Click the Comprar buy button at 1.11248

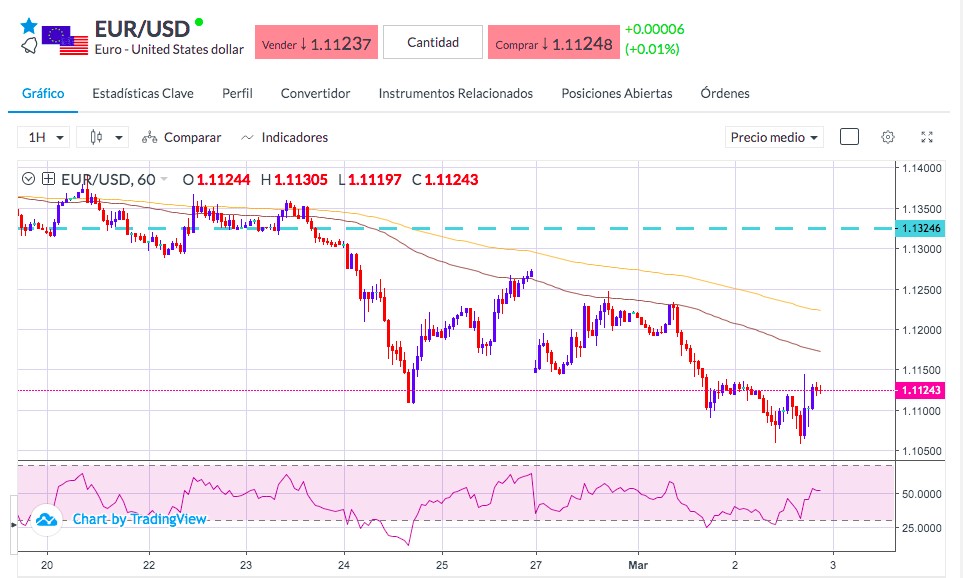[554, 42]
